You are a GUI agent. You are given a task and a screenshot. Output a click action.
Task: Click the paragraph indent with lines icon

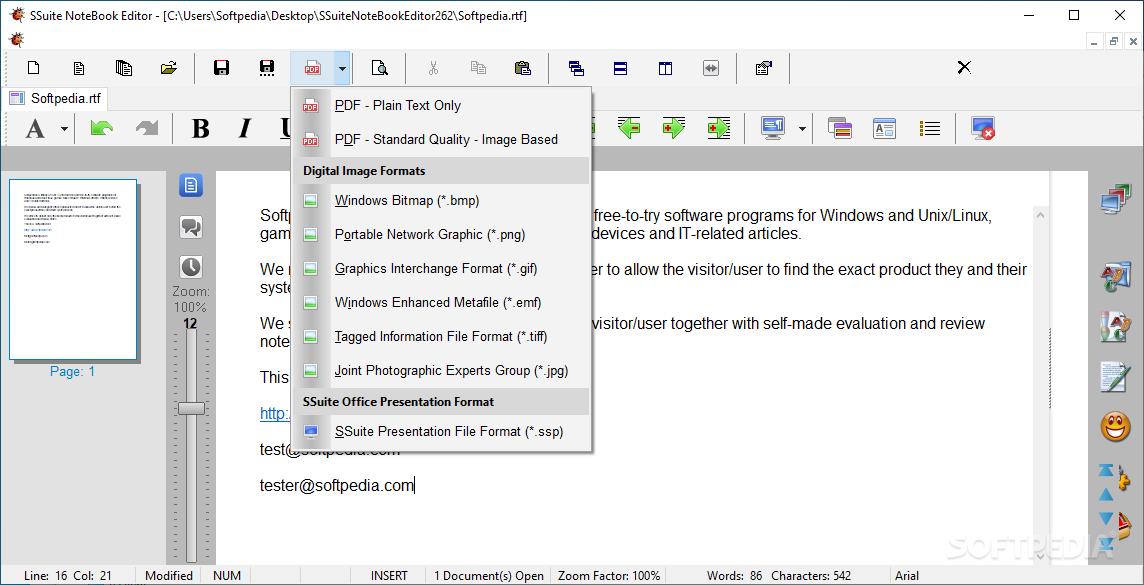pos(719,128)
